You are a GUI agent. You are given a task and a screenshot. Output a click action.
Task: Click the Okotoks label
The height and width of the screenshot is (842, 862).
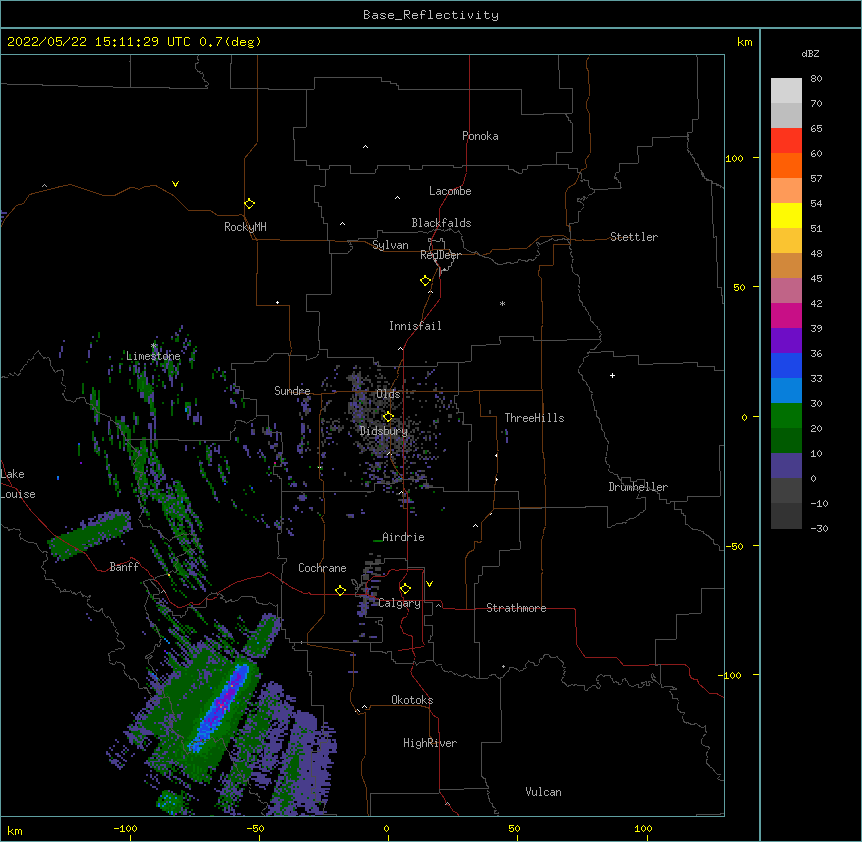click(412, 700)
